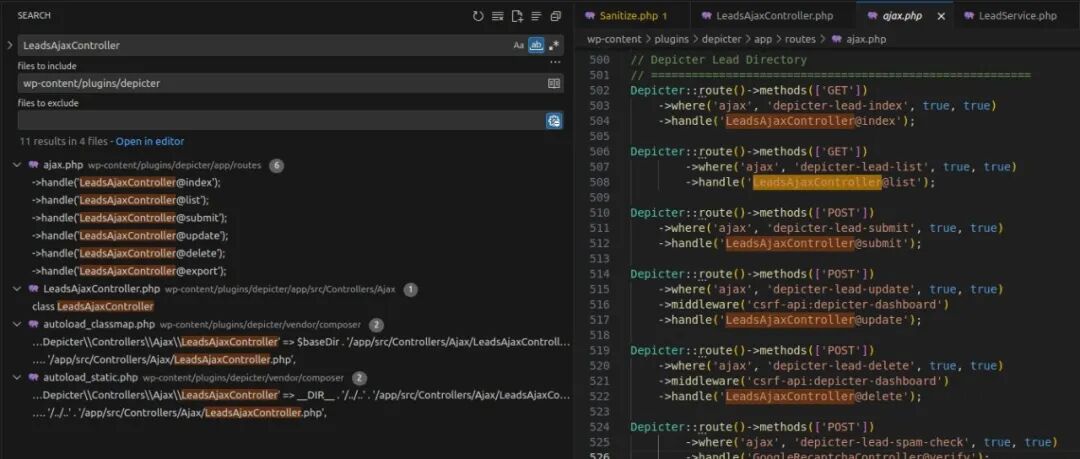
Task: Click line number 514 in gutter
Action: tap(599, 274)
